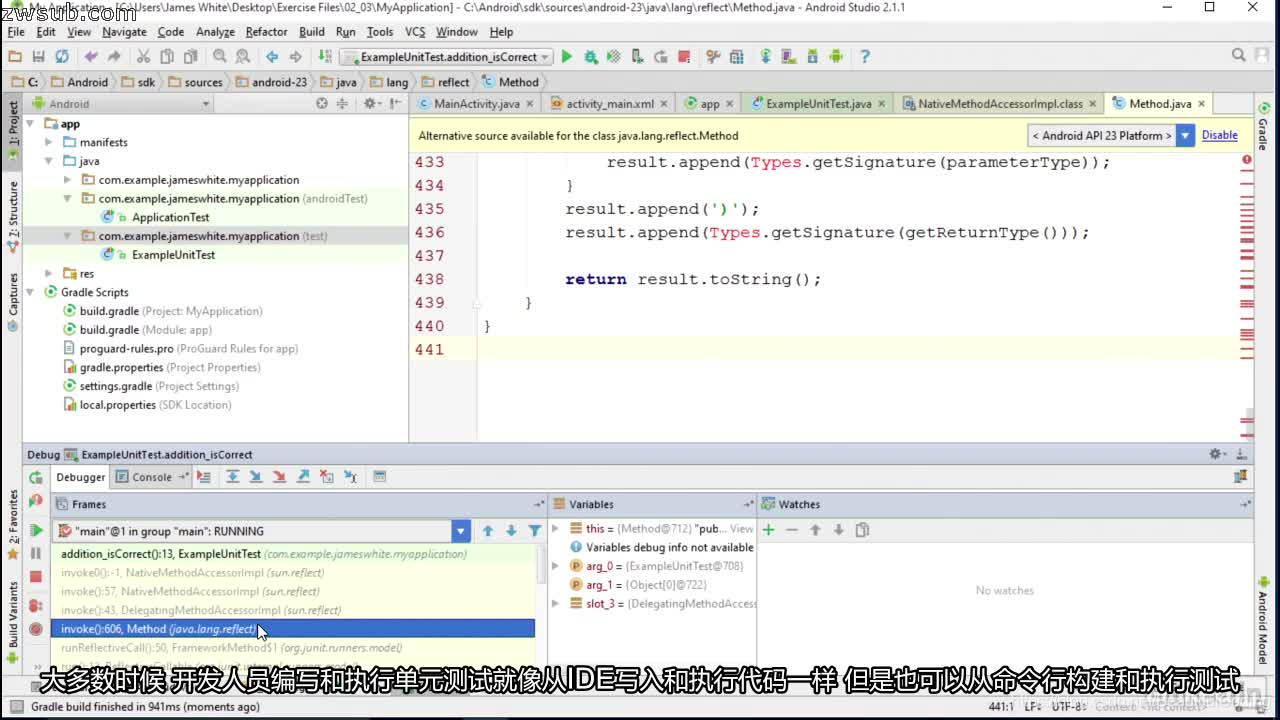The width and height of the screenshot is (1280, 720).
Task: Switch to the NativeMethodAccessorImpl.class tab
Action: pos(1000,104)
